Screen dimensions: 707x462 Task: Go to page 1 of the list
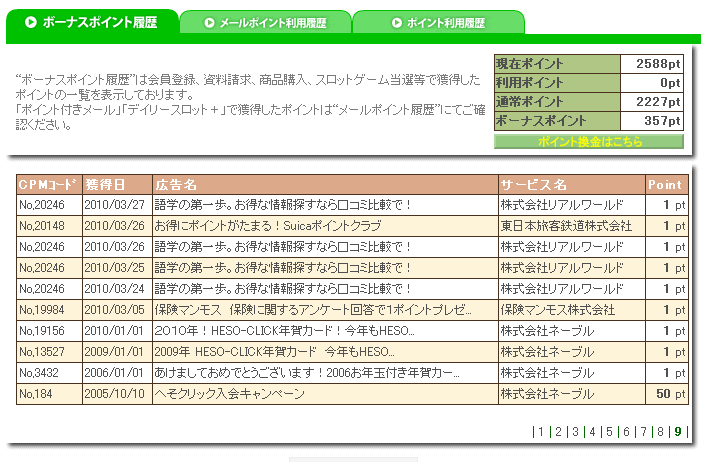(x=541, y=432)
